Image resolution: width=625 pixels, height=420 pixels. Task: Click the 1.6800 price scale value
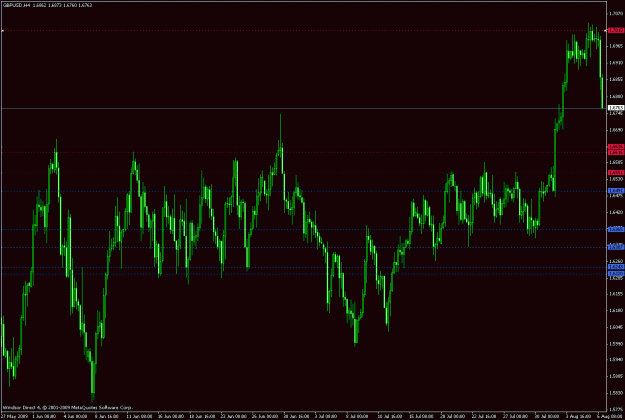point(616,96)
